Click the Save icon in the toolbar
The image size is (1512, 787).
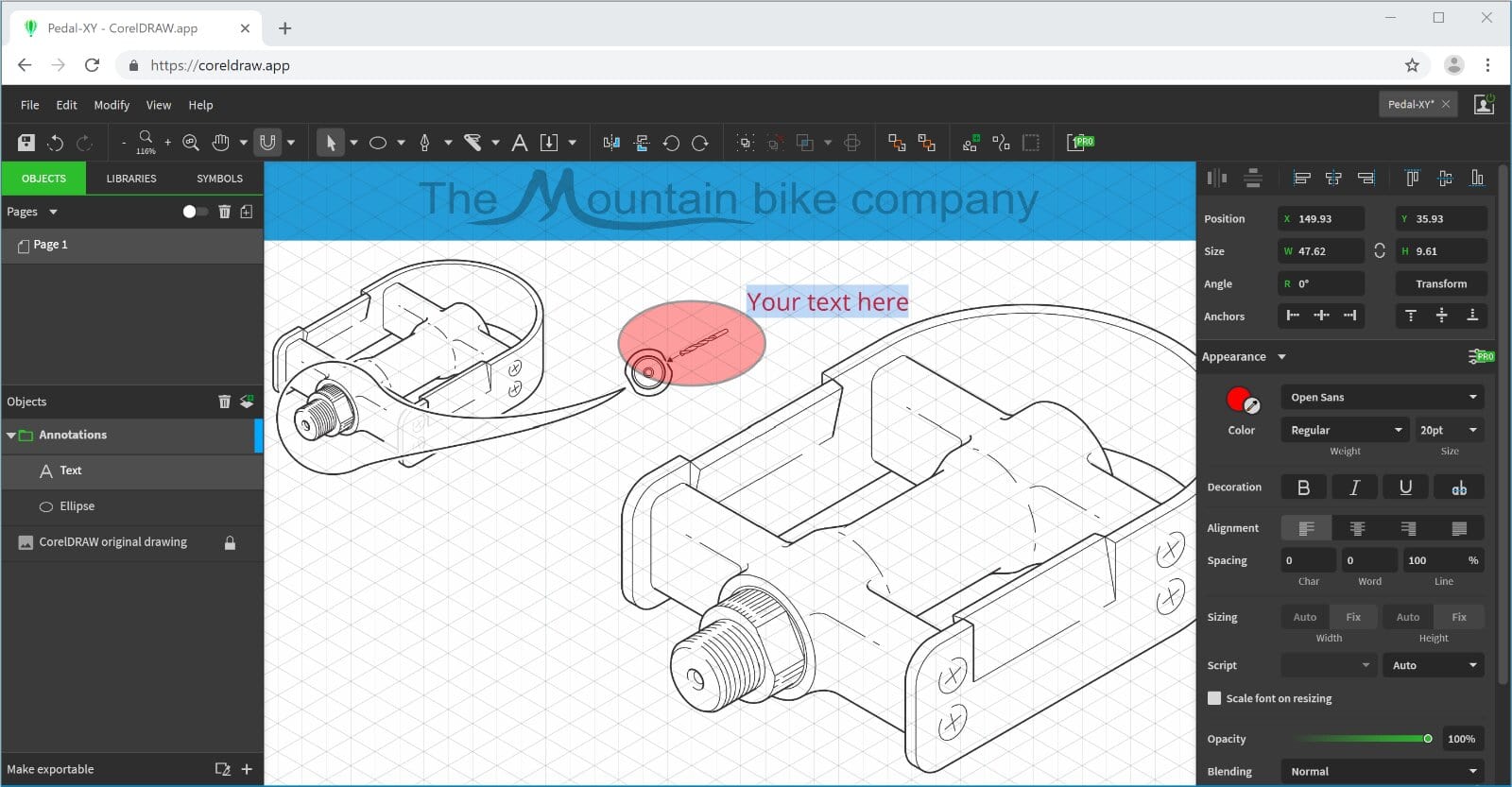26,143
